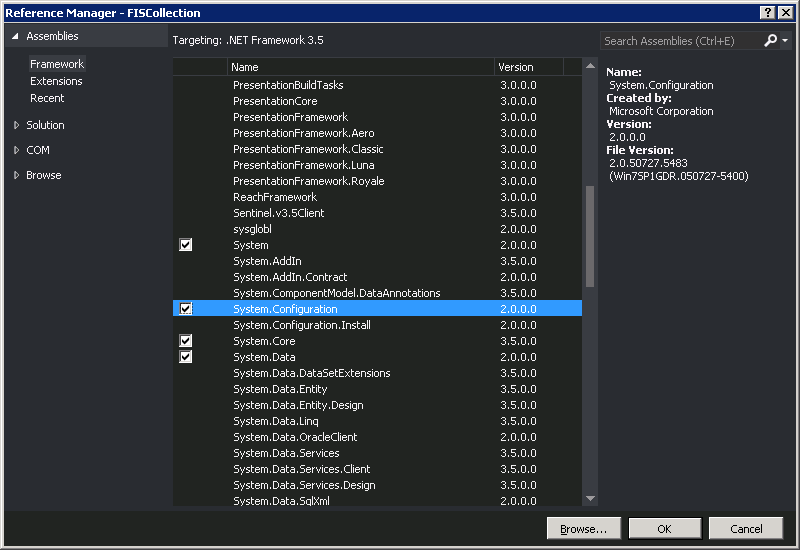This screenshot has height=550, width=800.
Task: Select the Recent category
Action: [x=47, y=98]
